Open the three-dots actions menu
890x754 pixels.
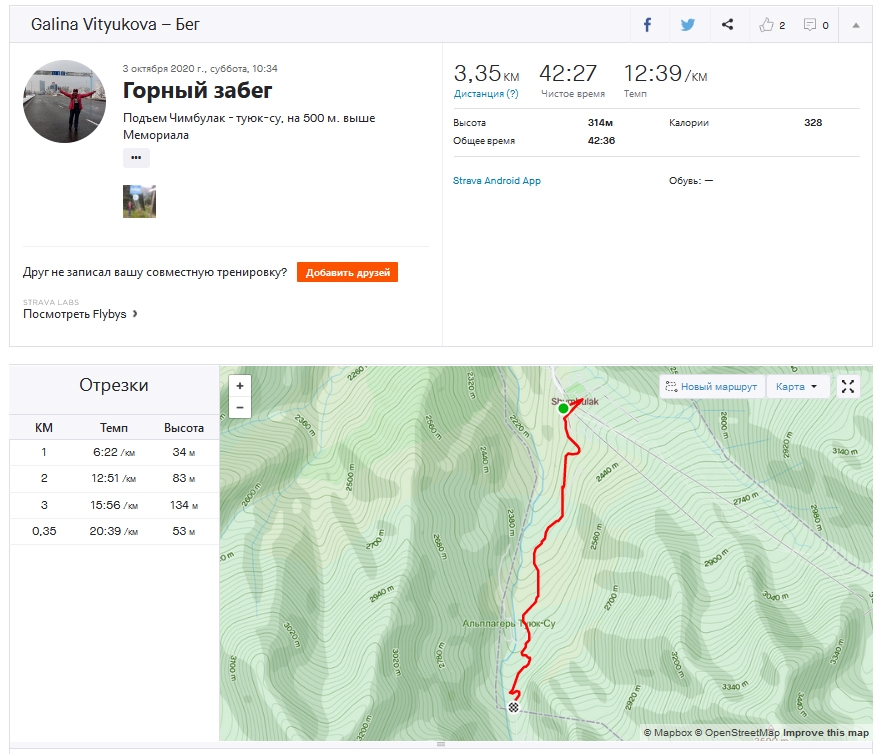coord(136,157)
